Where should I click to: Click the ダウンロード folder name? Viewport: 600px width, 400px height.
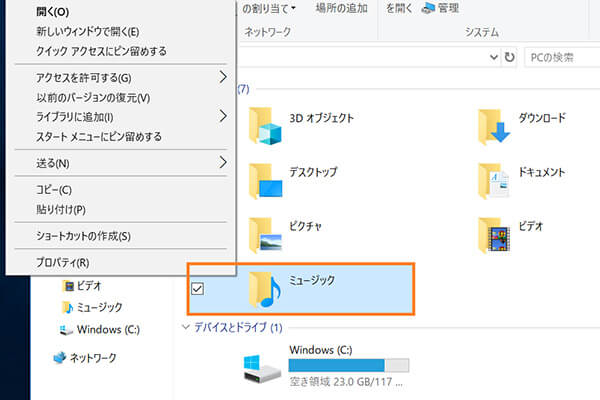click(x=542, y=118)
